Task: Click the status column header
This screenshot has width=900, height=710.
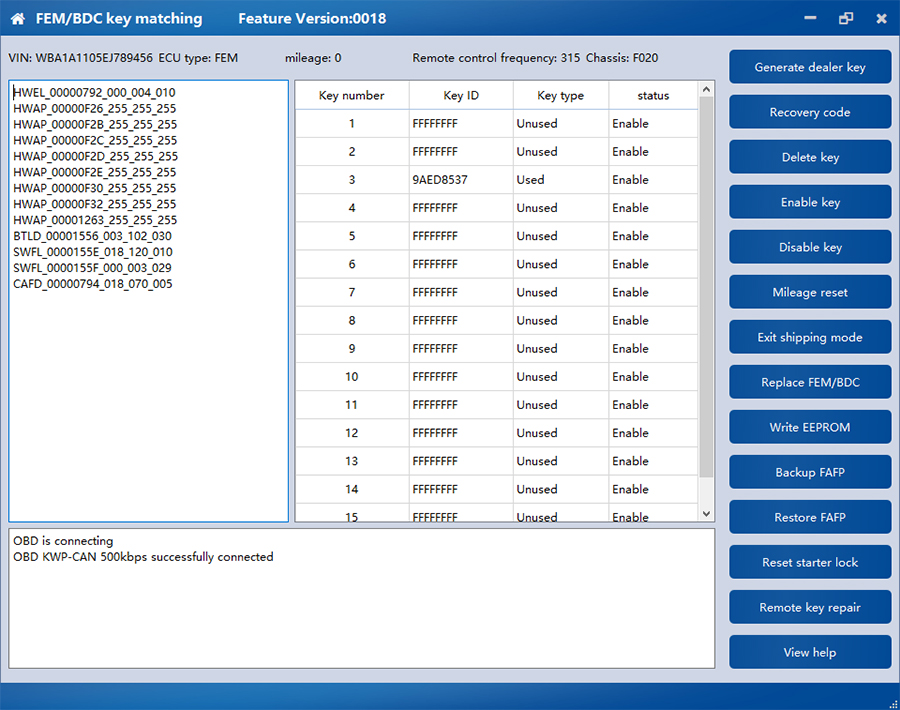Action: pos(653,96)
